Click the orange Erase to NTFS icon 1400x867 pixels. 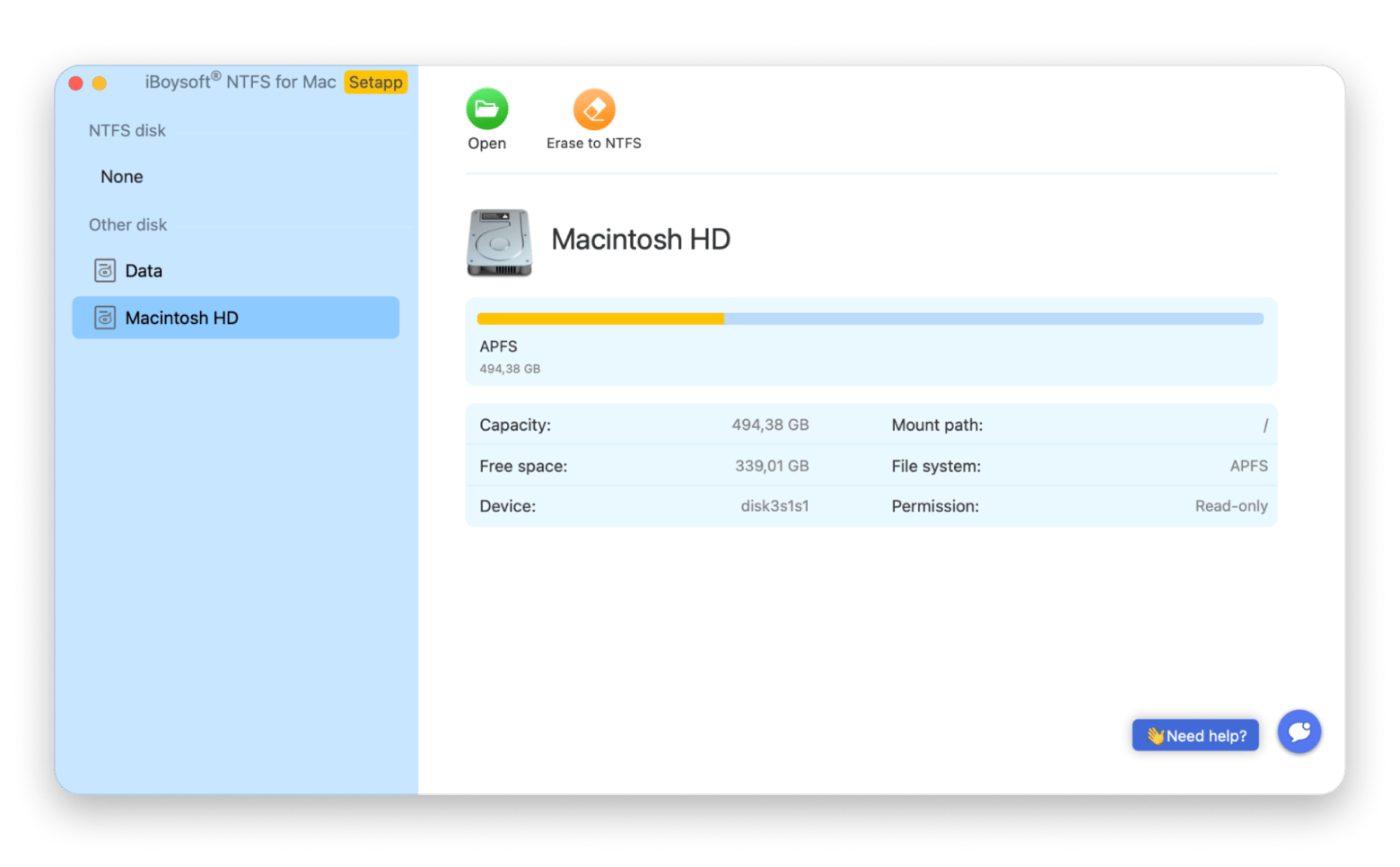click(x=593, y=109)
